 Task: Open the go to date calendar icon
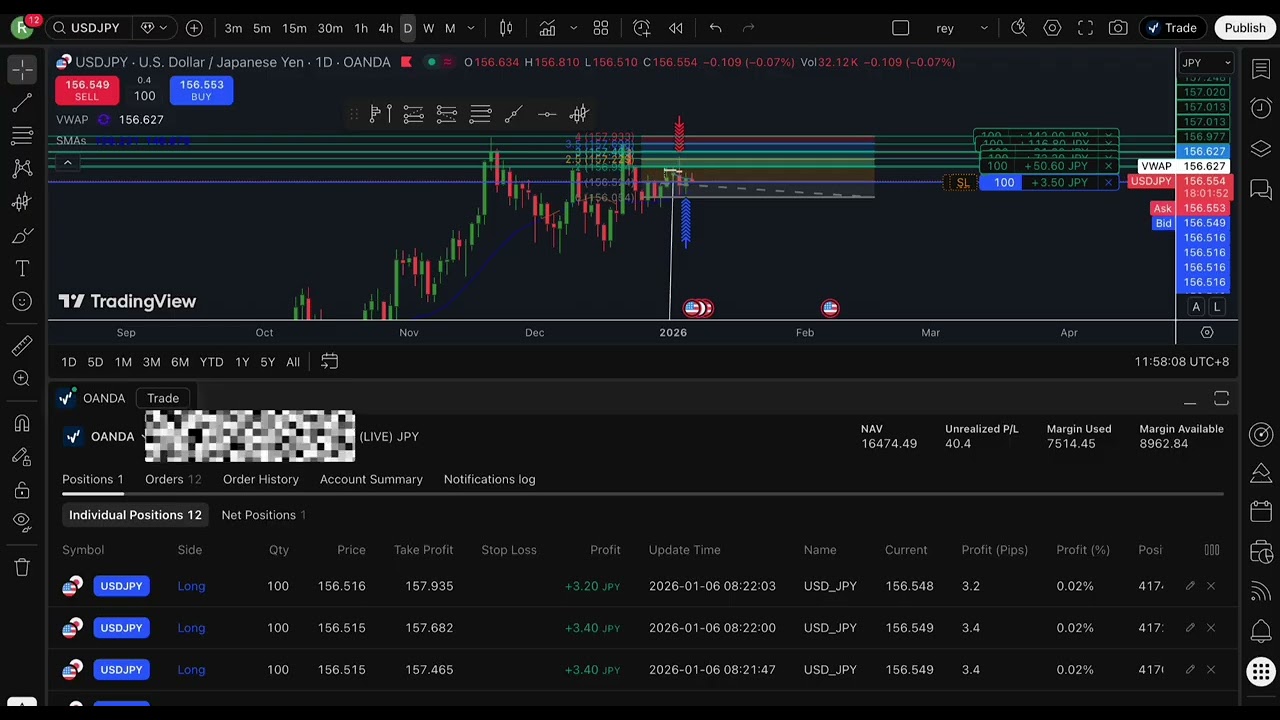tap(329, 362)
